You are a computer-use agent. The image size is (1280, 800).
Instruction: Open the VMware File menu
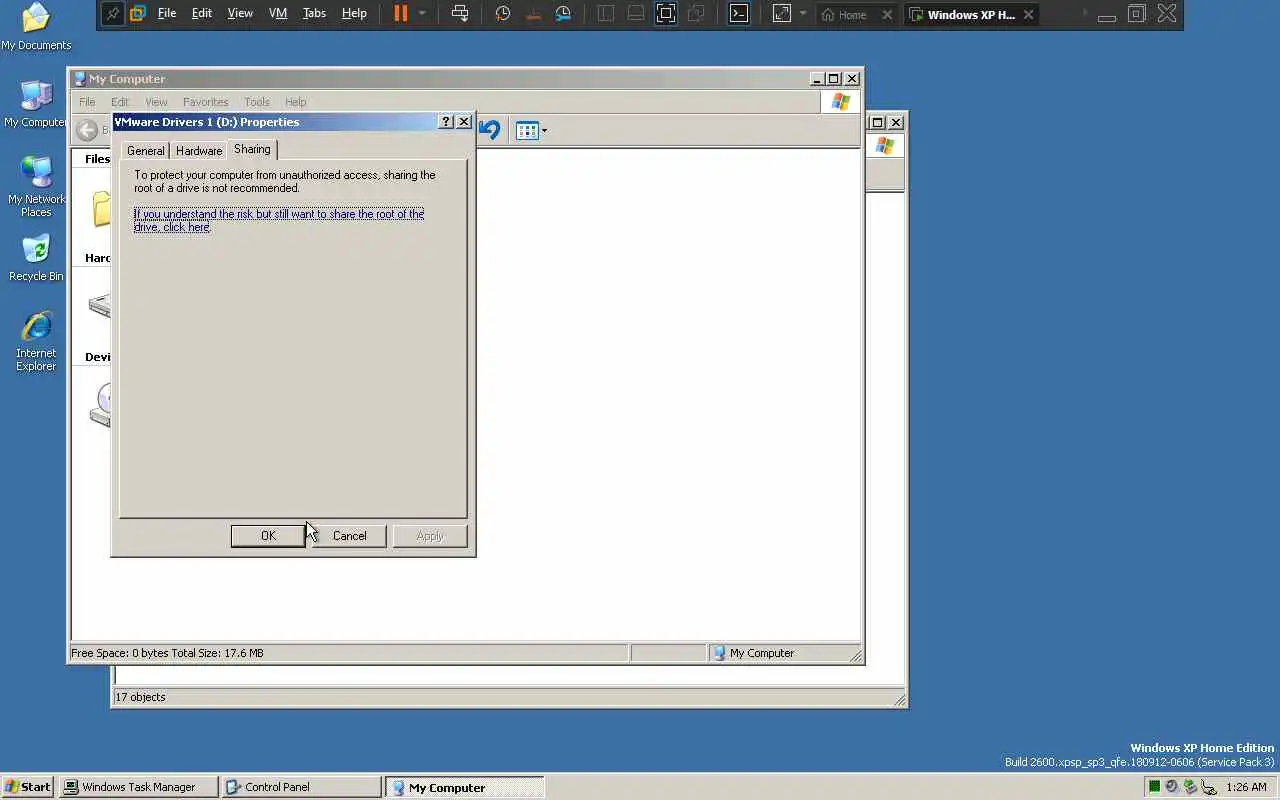167,14
